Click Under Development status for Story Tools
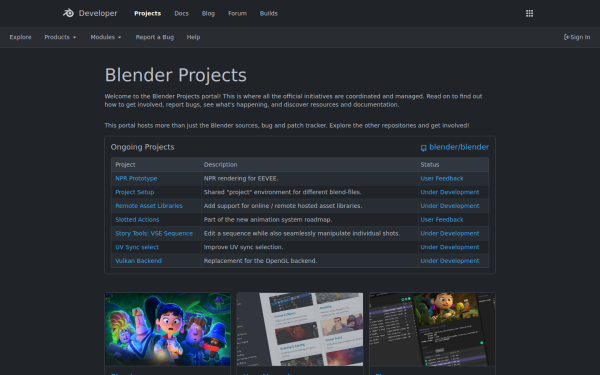 tap(450, 233)
